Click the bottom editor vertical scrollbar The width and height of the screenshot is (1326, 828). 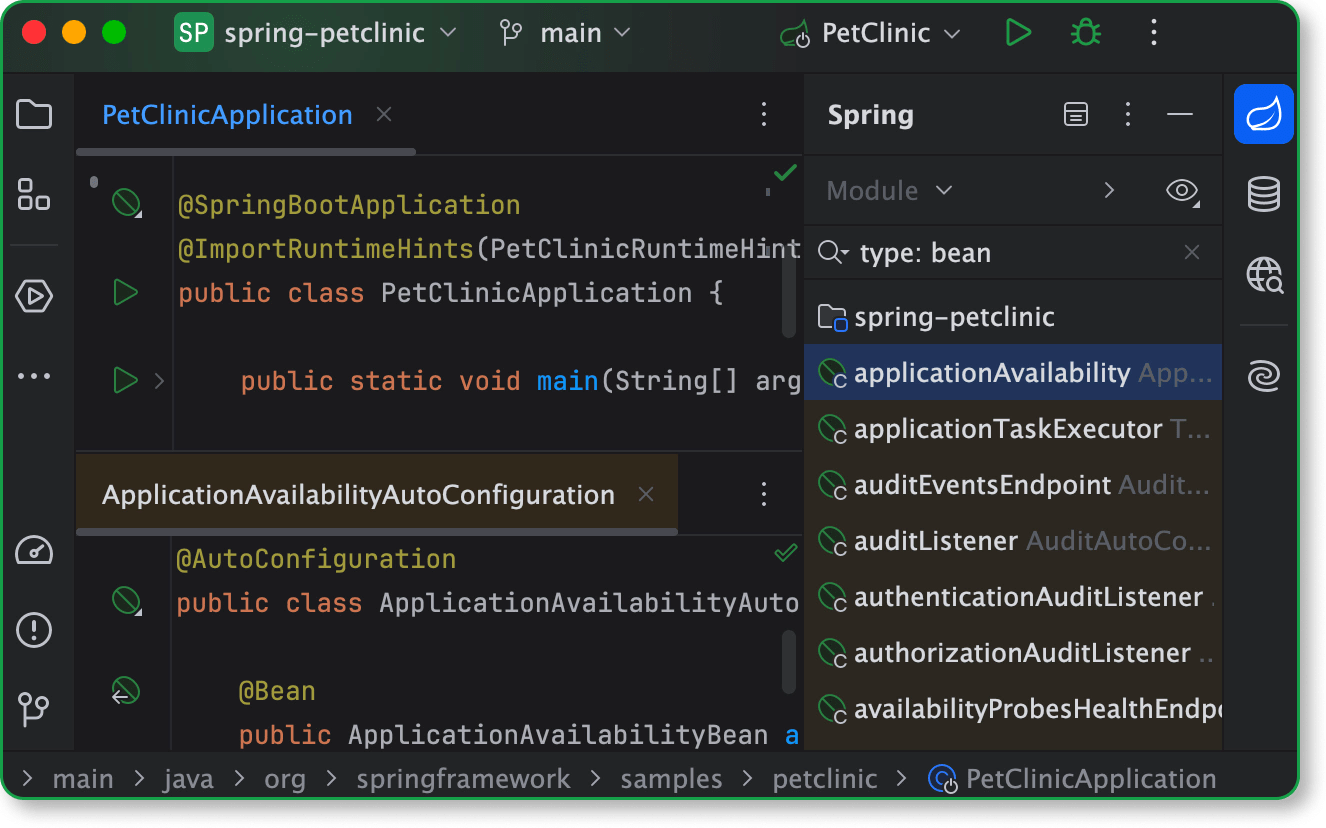(x=789, y=661)
